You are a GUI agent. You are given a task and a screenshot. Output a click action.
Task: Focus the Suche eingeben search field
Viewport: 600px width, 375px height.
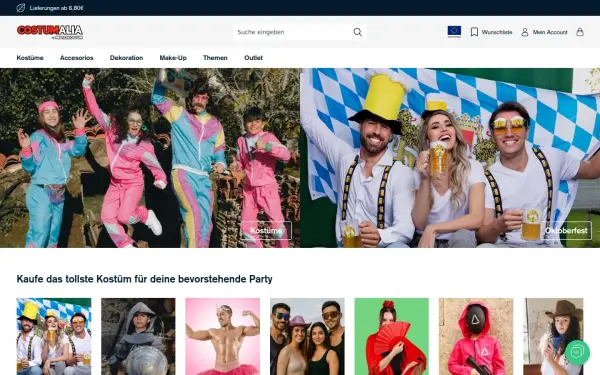coord(293,32)
